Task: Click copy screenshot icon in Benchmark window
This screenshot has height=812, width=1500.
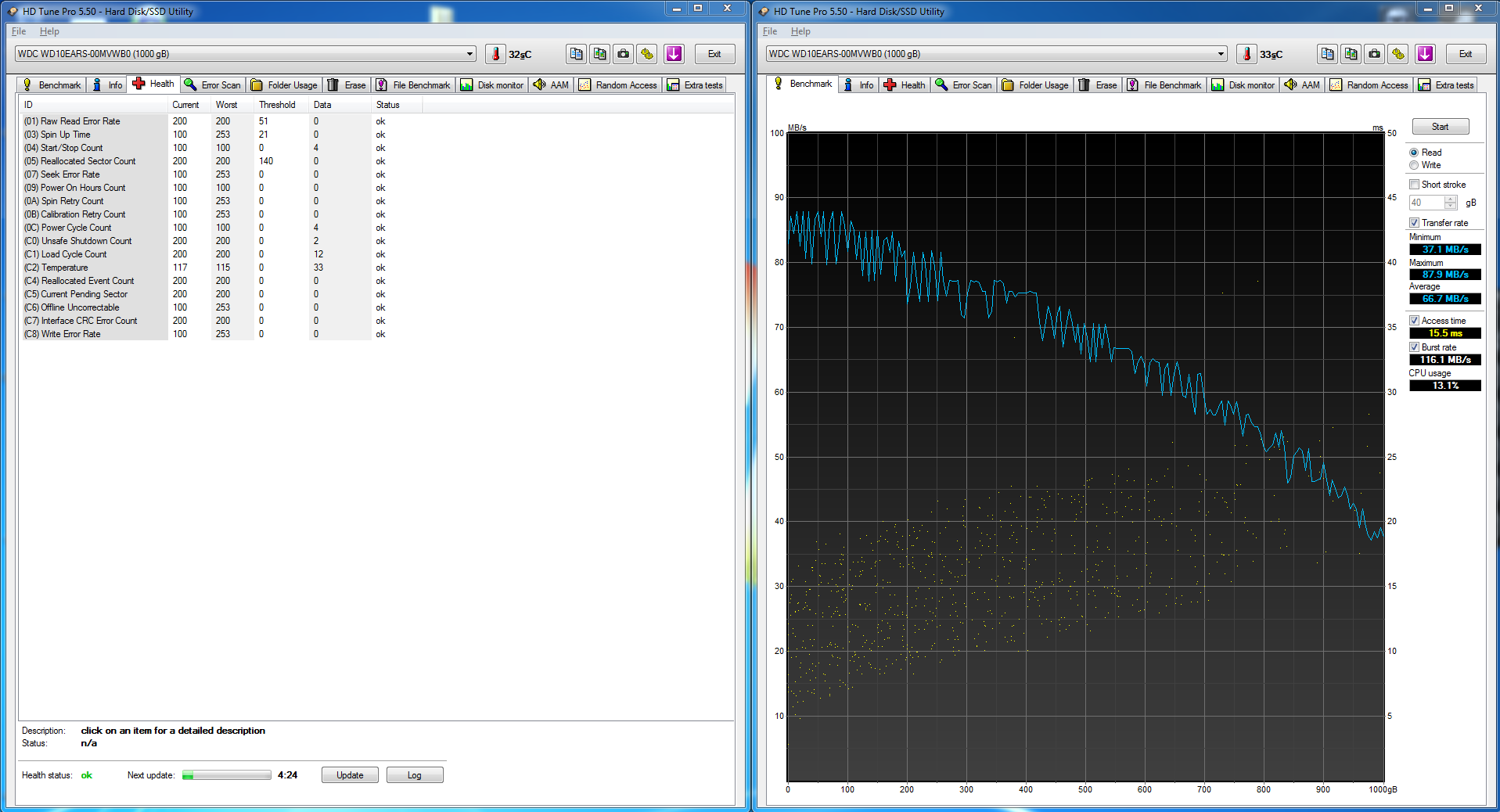Action: (x=1351, y=54)
